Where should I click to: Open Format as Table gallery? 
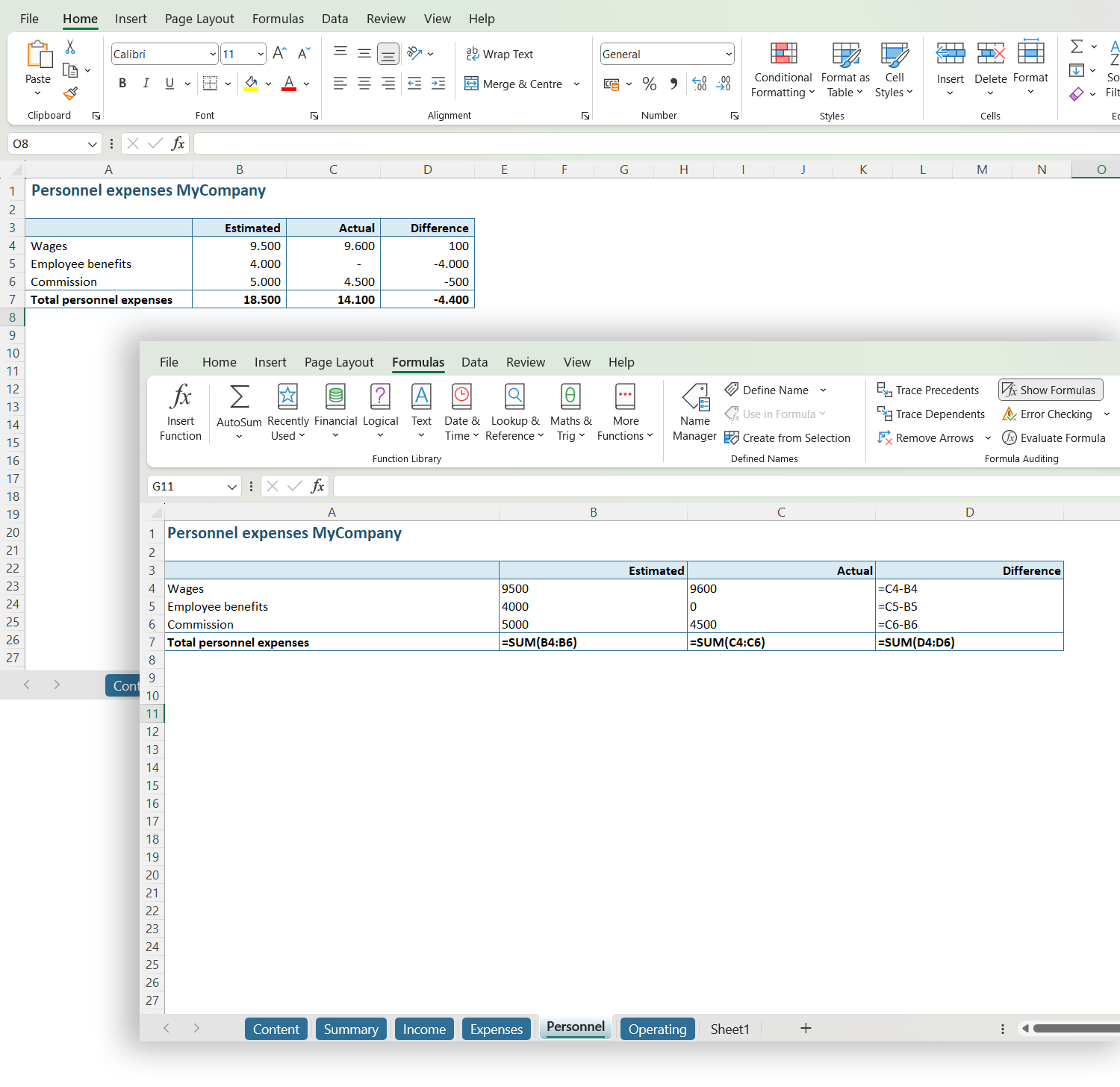(x=845, y=70)
